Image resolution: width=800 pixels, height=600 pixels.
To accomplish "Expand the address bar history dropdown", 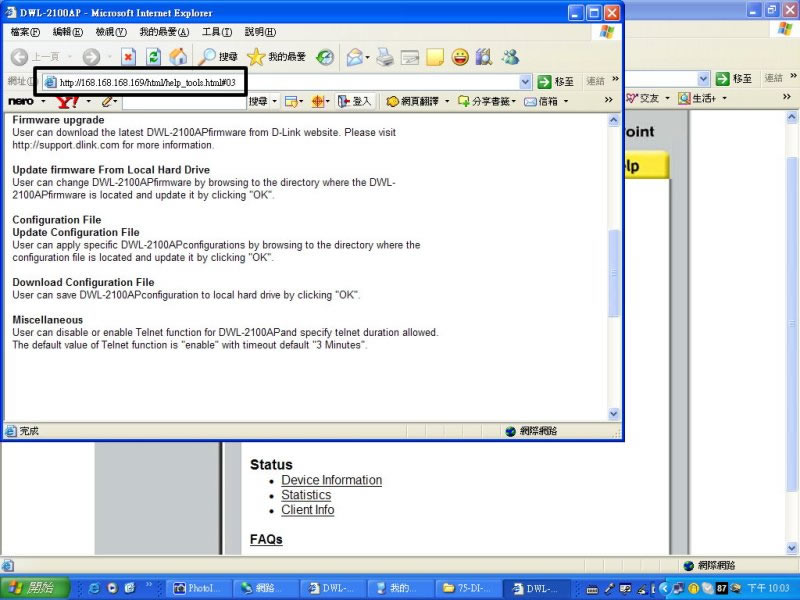I will [526, 82].
